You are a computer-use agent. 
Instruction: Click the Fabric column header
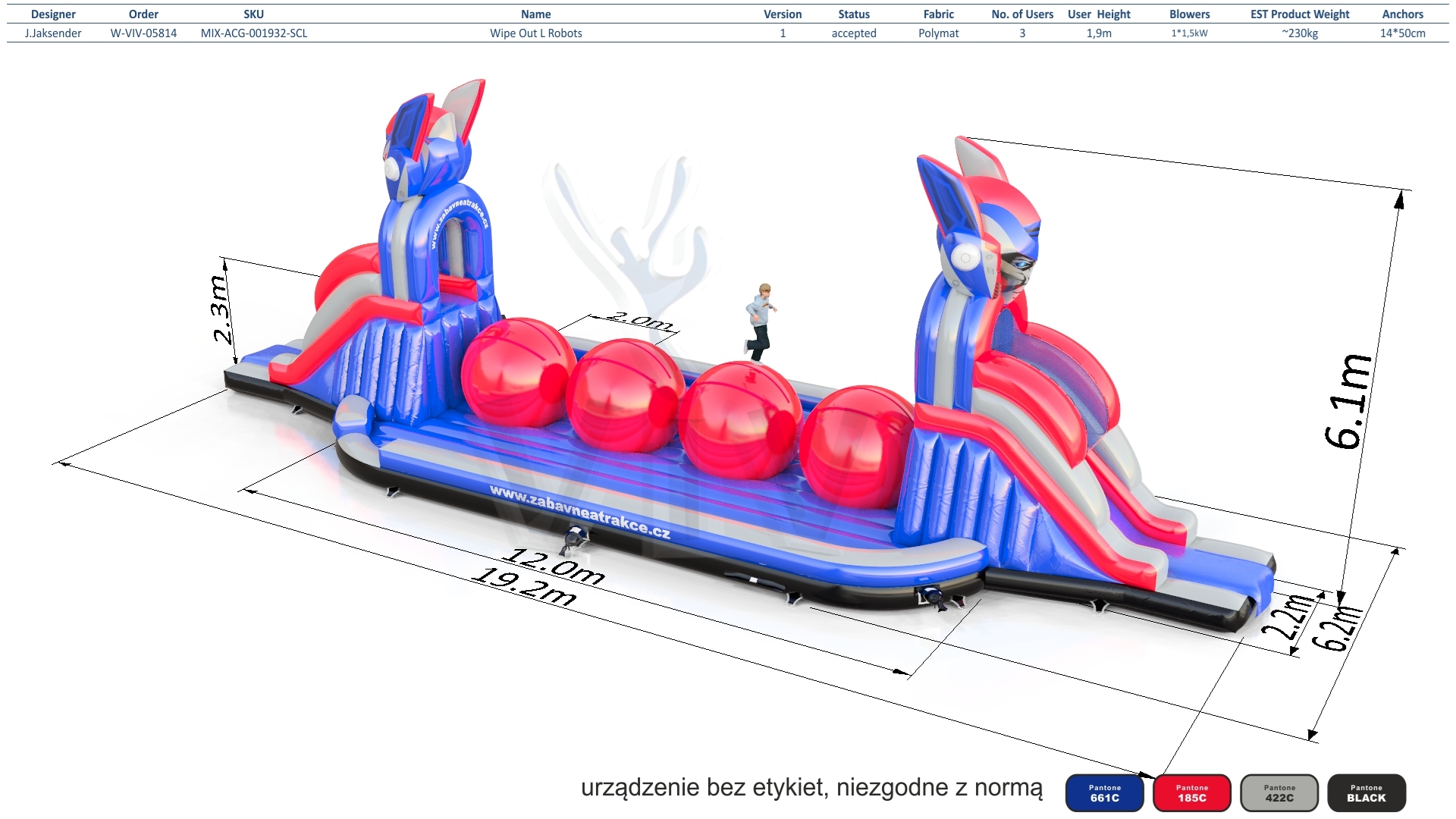click(939, 14)
